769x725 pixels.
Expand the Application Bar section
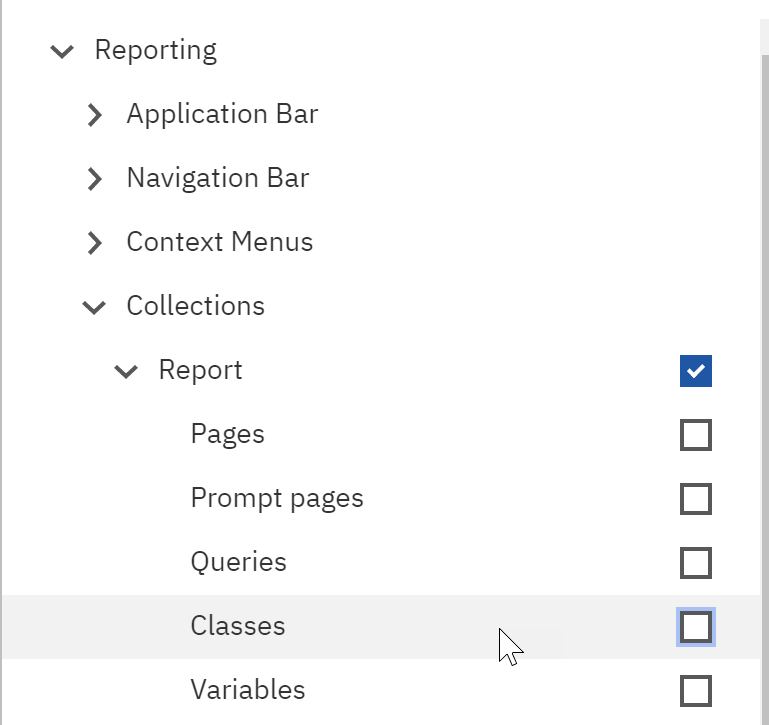click(x=95, y=115)
